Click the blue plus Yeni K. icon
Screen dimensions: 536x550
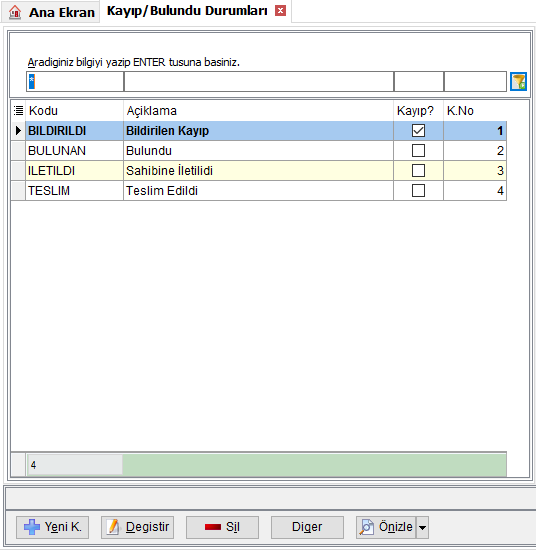click(32, 527)
